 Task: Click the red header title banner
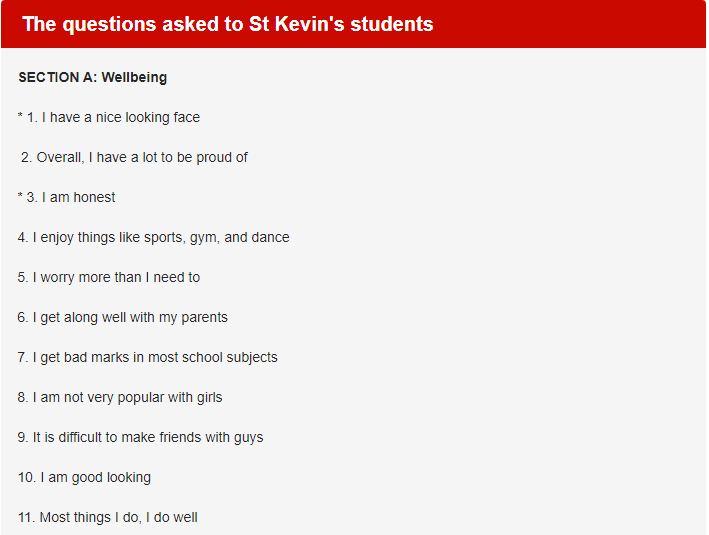(x=354, y=24)
